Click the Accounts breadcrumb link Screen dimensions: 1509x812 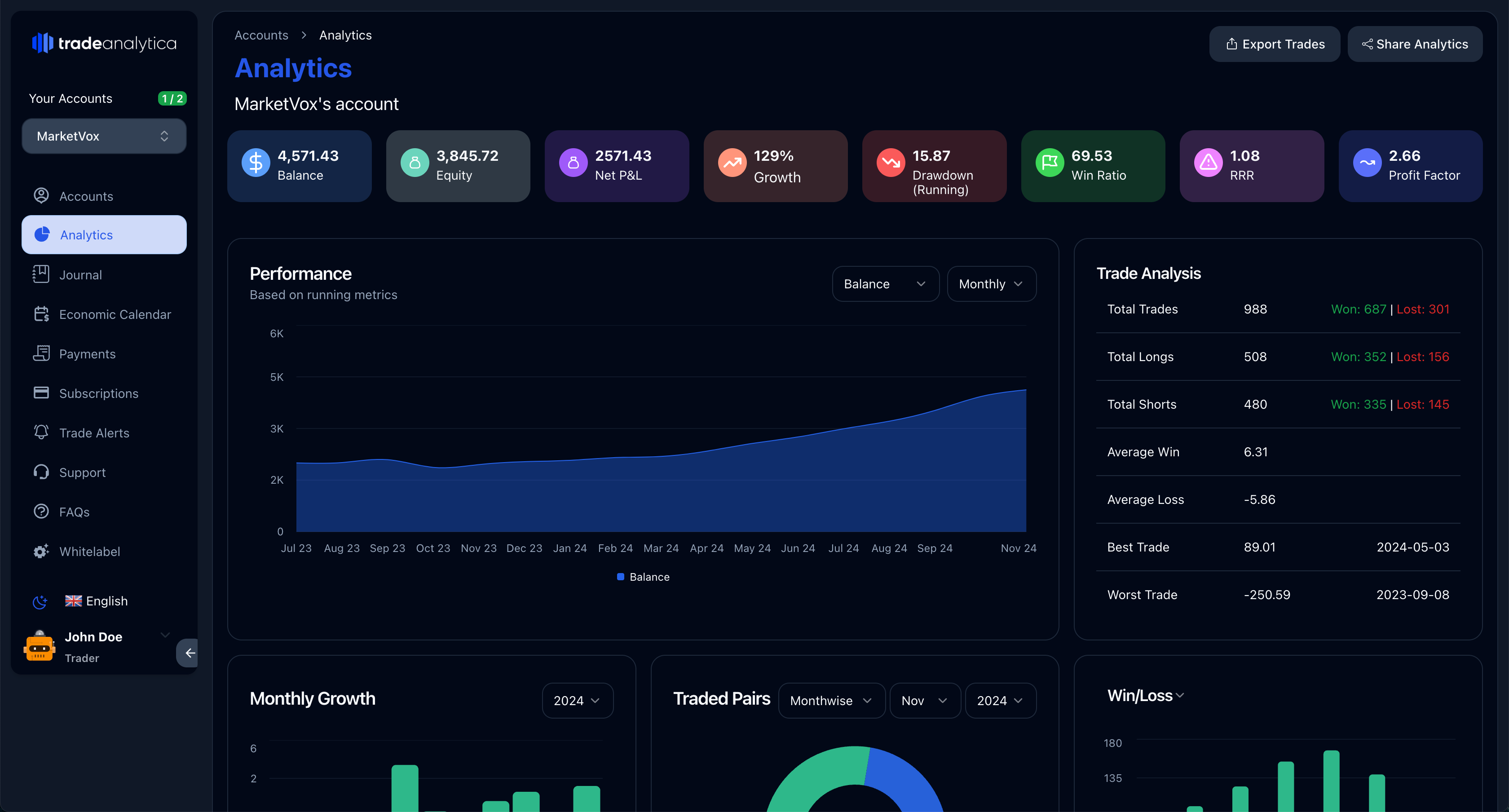point(261,35)
